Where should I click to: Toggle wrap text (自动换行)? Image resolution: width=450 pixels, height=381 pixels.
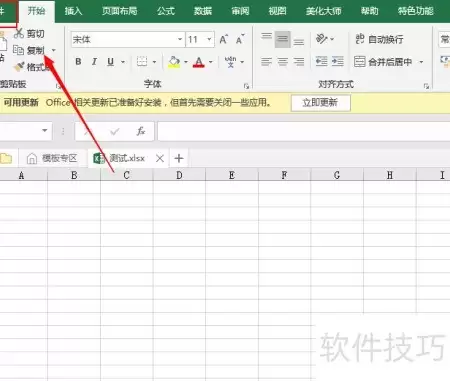coord(379,39)
